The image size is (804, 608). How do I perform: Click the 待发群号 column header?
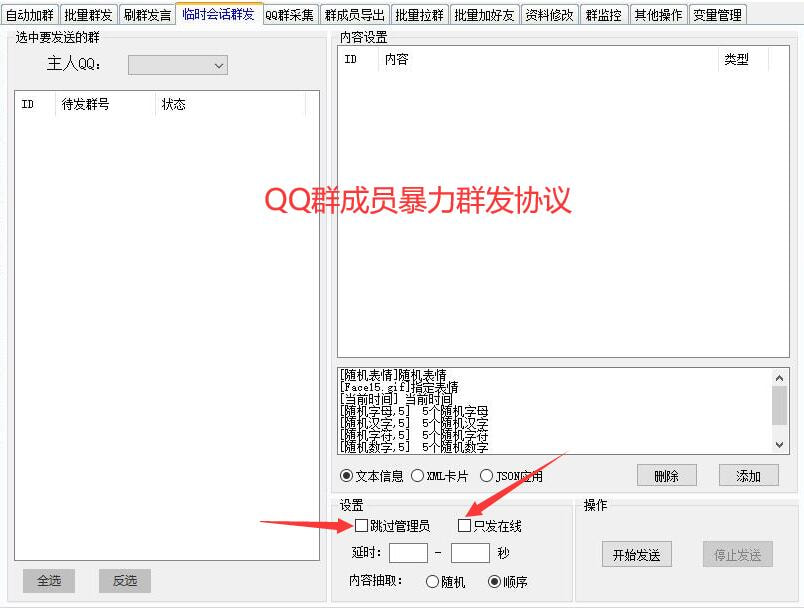[105, 105]
